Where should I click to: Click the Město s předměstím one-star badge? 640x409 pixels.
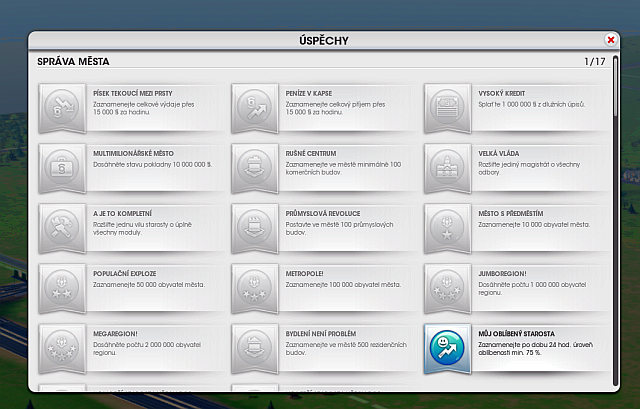447,228
